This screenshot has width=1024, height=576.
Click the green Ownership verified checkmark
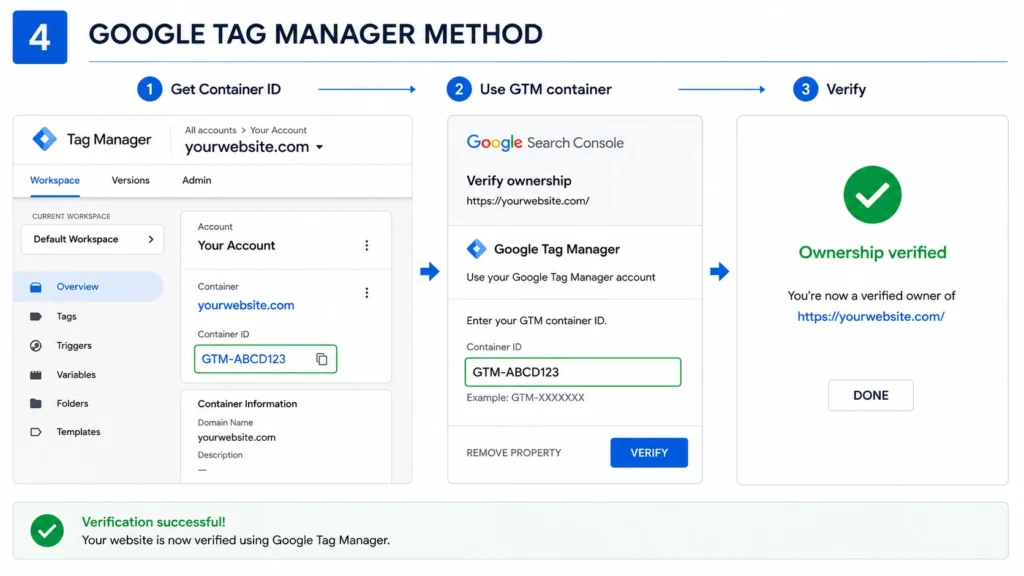872,195
